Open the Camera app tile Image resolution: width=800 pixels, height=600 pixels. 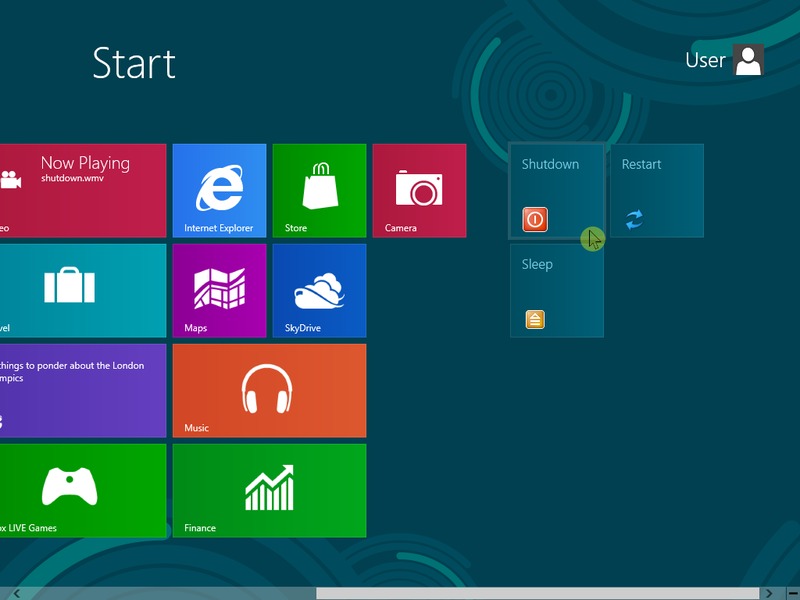coord(419,190)
